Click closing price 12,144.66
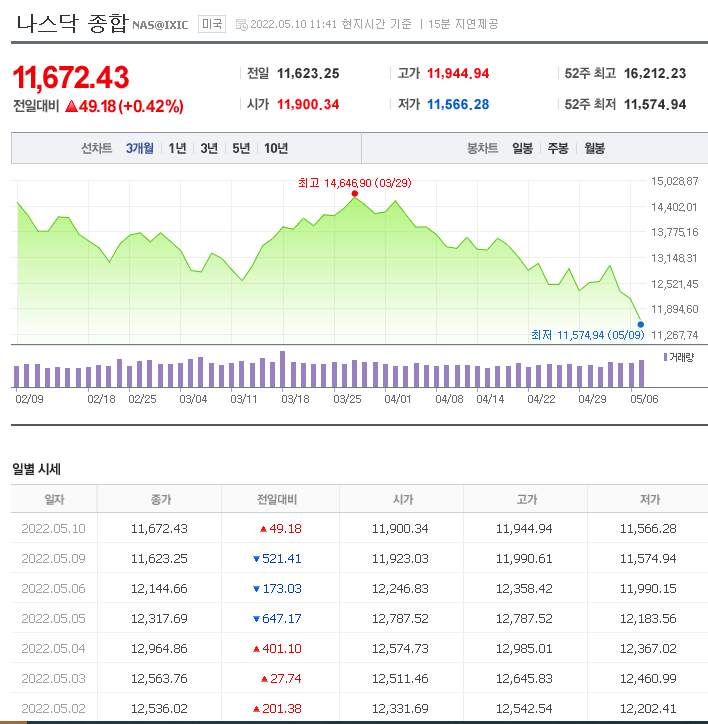Viewport: 708px width, 724px height. [159, 588]
